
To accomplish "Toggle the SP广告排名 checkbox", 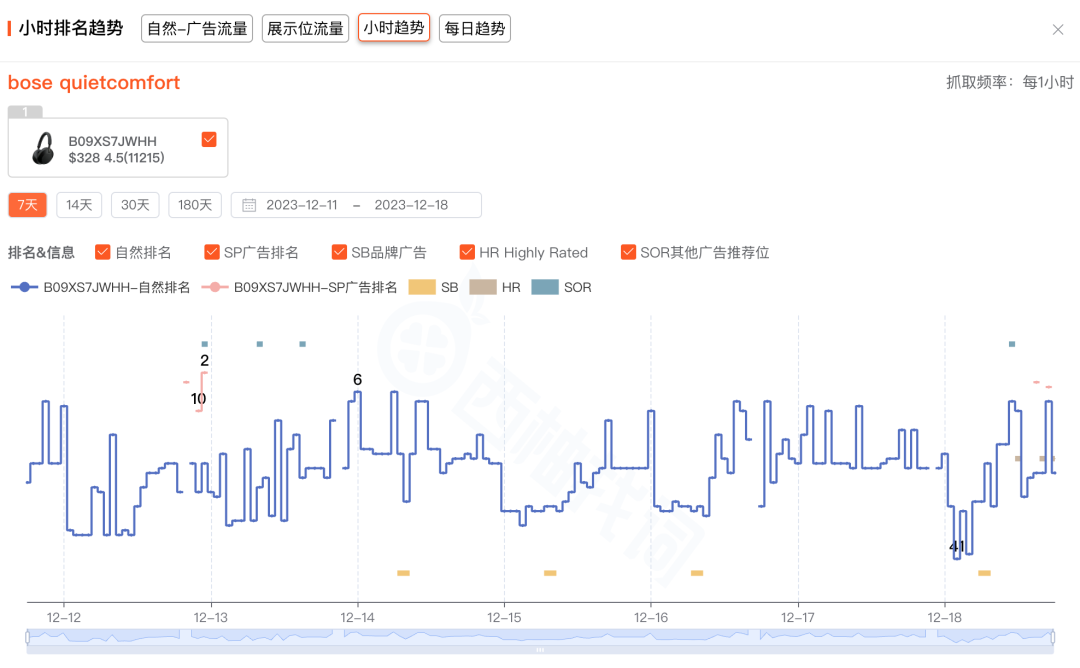I will (x=212, y=252).
